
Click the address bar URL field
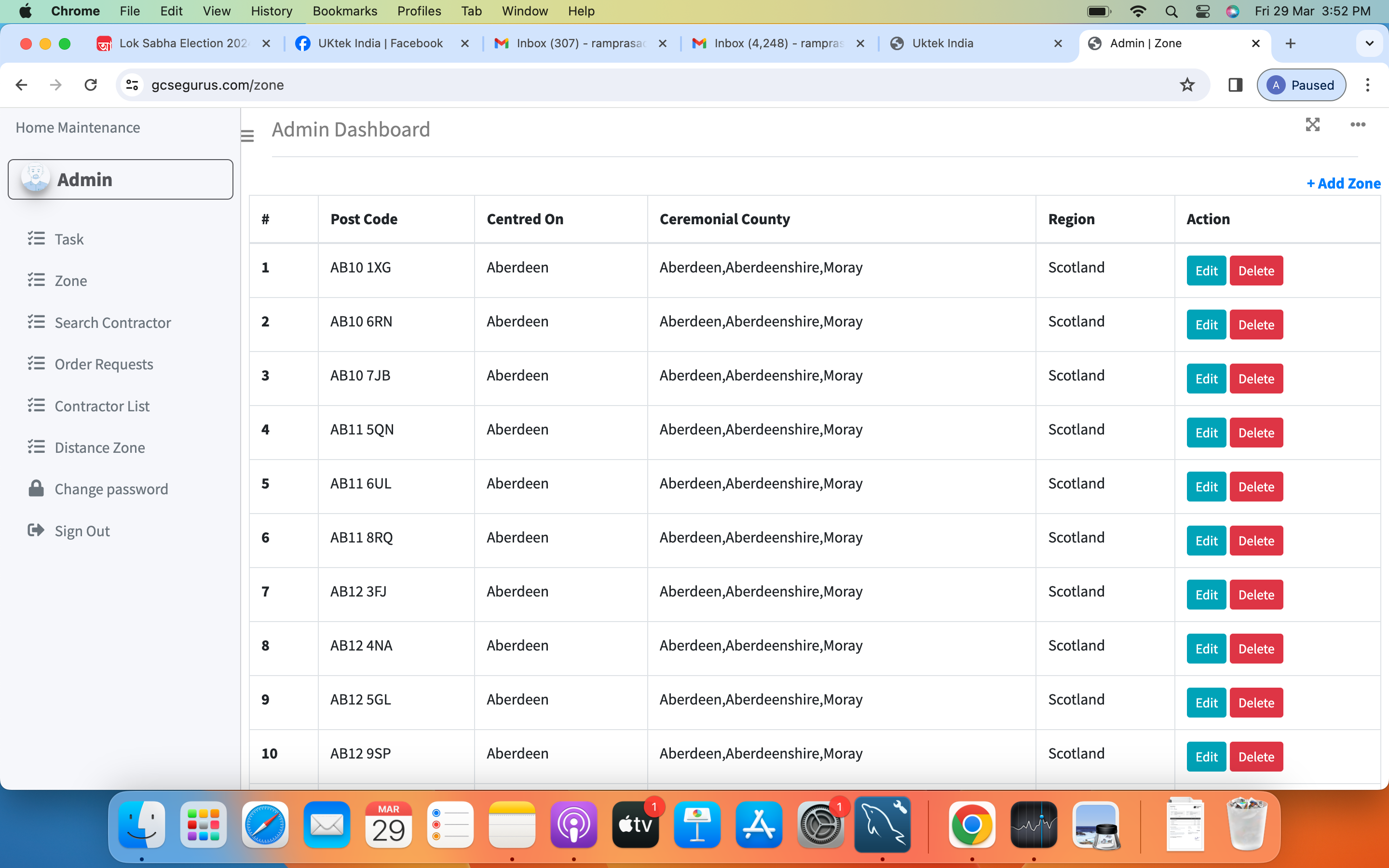pos(631,85)
